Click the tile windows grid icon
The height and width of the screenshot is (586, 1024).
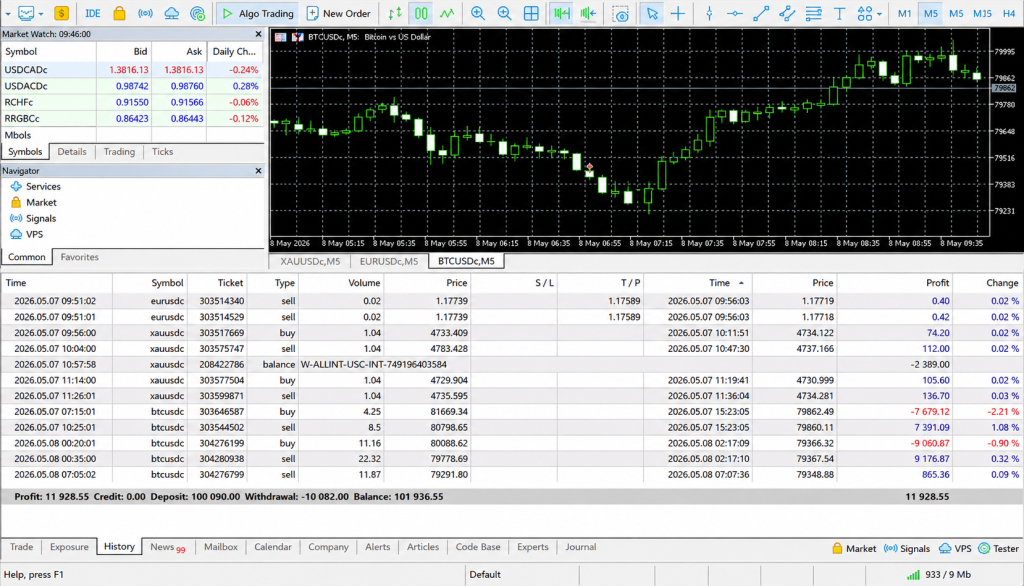click(x=531, y=13)
